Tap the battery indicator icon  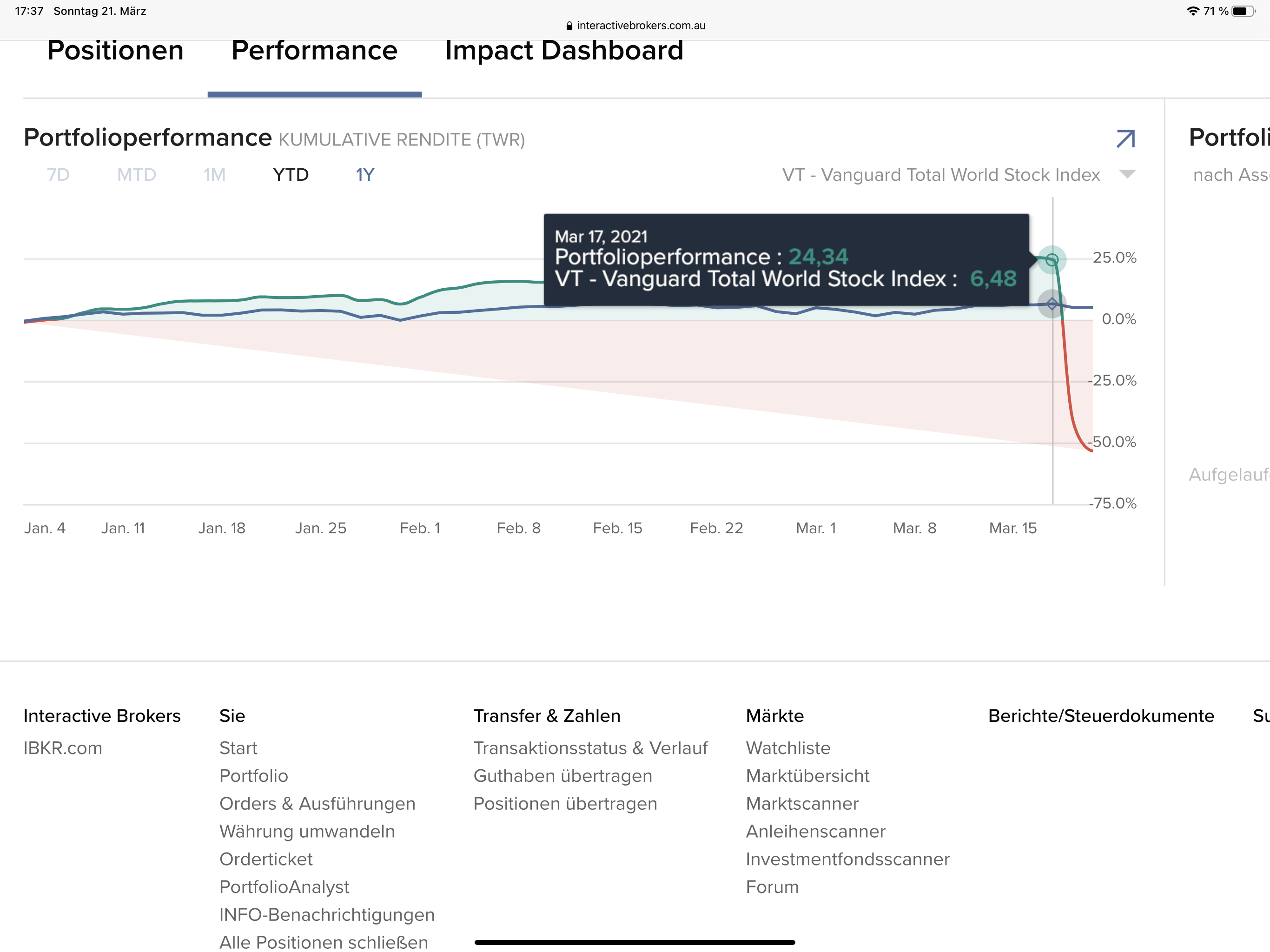(x=1243, y=11)
